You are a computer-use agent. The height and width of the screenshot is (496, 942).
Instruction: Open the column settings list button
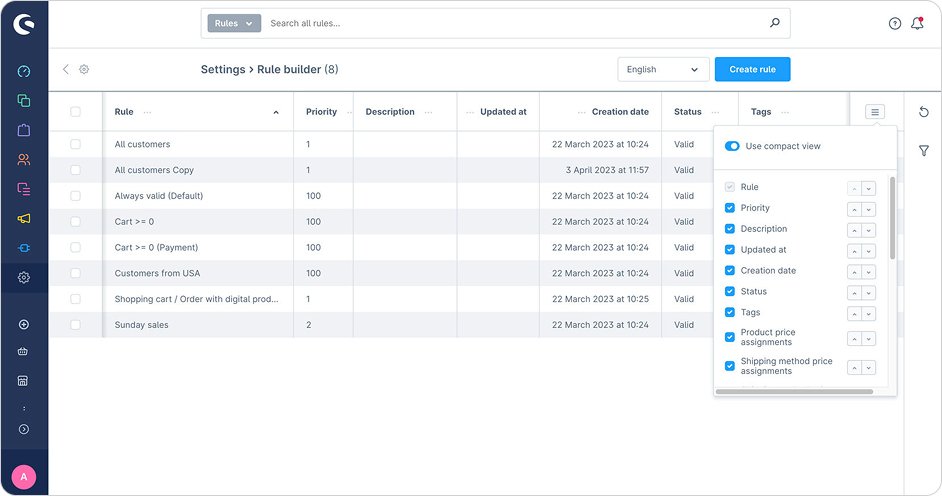click(874, 112)
